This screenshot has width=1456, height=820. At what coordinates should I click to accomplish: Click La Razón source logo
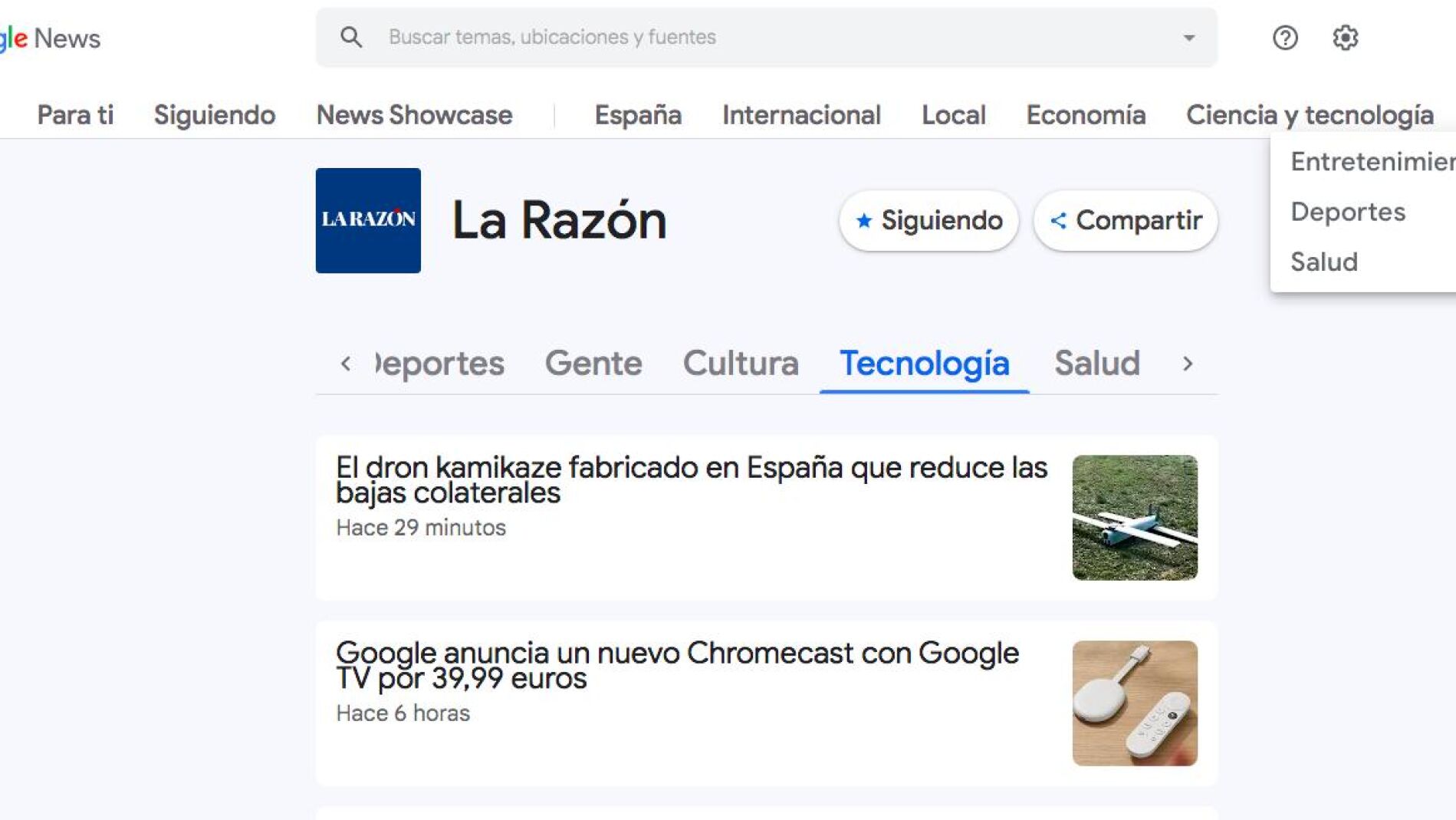[368, 220]
